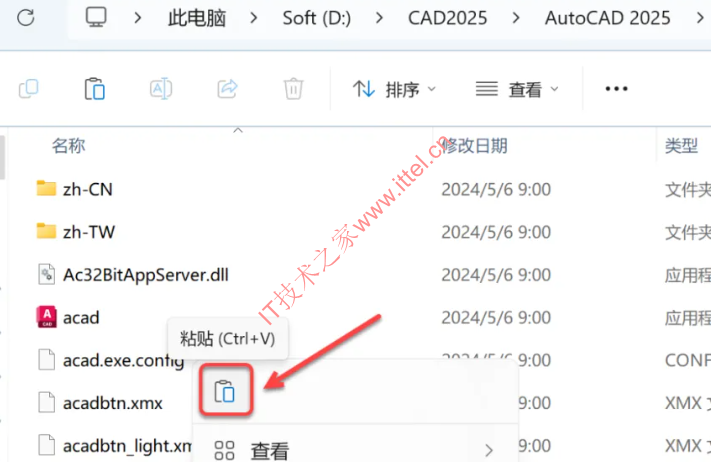Open the 查看 view dropdown in toolbar

517,89
